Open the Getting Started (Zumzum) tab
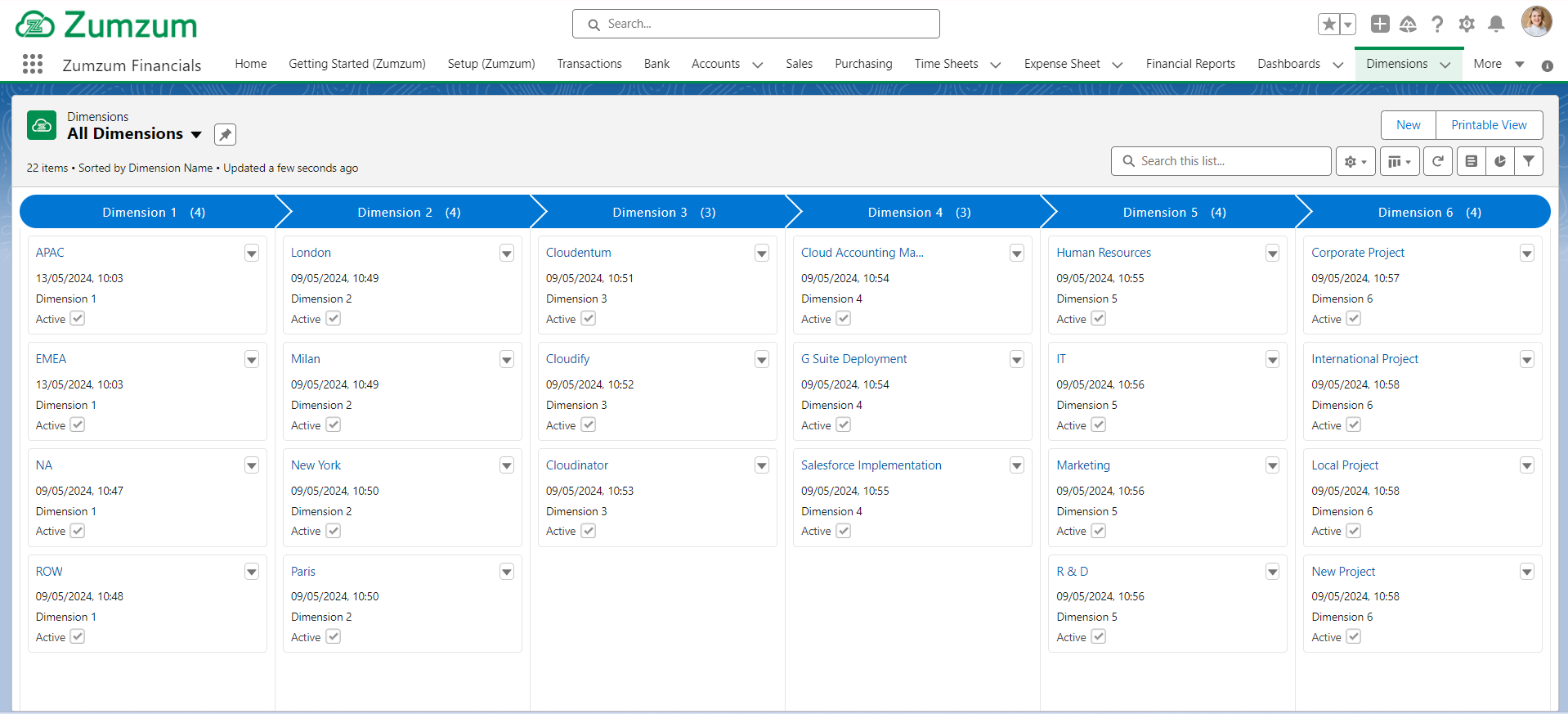The image size is (1568, 714). tap(357, 64)
